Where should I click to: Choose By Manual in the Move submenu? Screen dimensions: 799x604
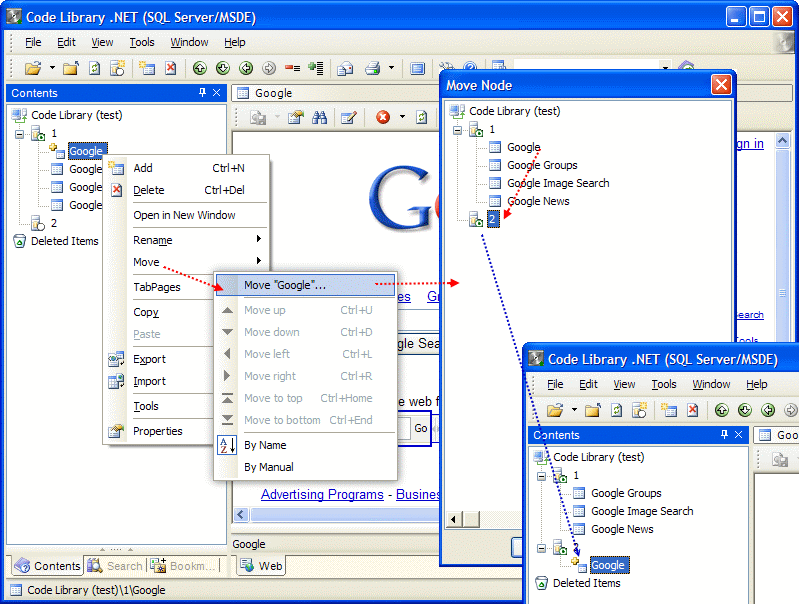click(305, 467)
